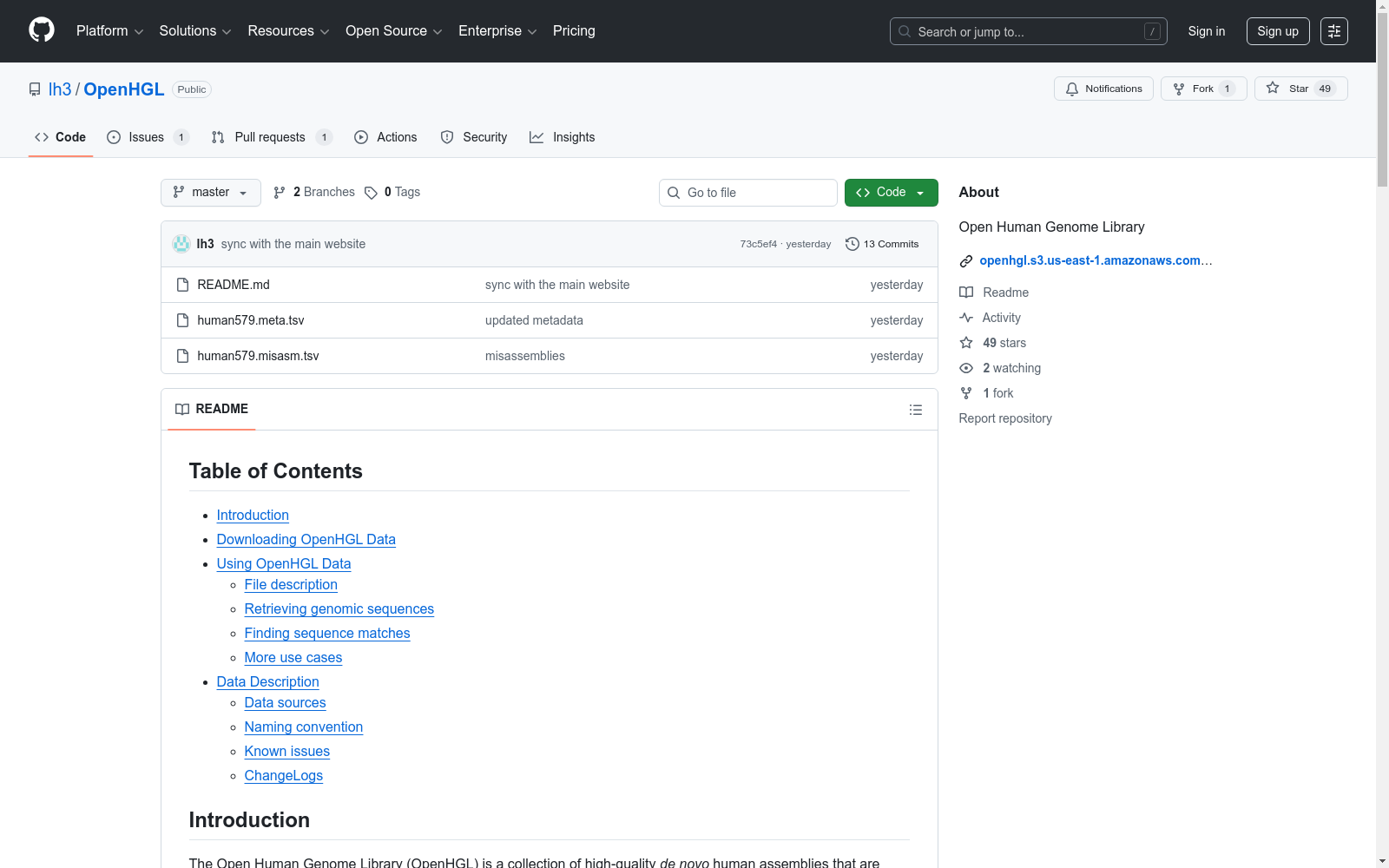The width and height of the screenshot is (1389, 868).
Task: Click the eye icon beside 2 watching
Action: (x=966, y=368)
